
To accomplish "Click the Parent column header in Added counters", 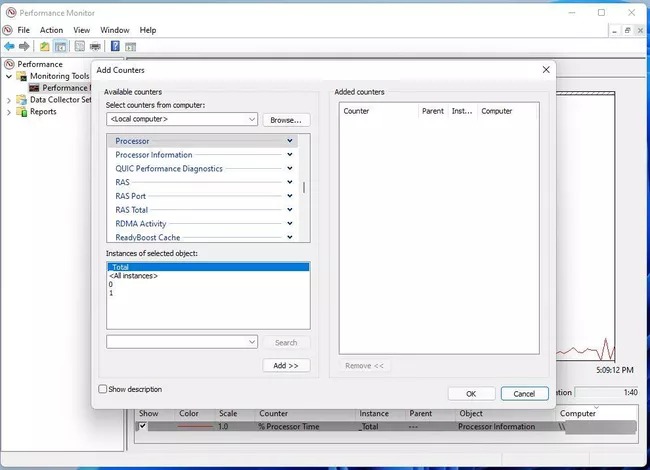I will pos(433,111).
